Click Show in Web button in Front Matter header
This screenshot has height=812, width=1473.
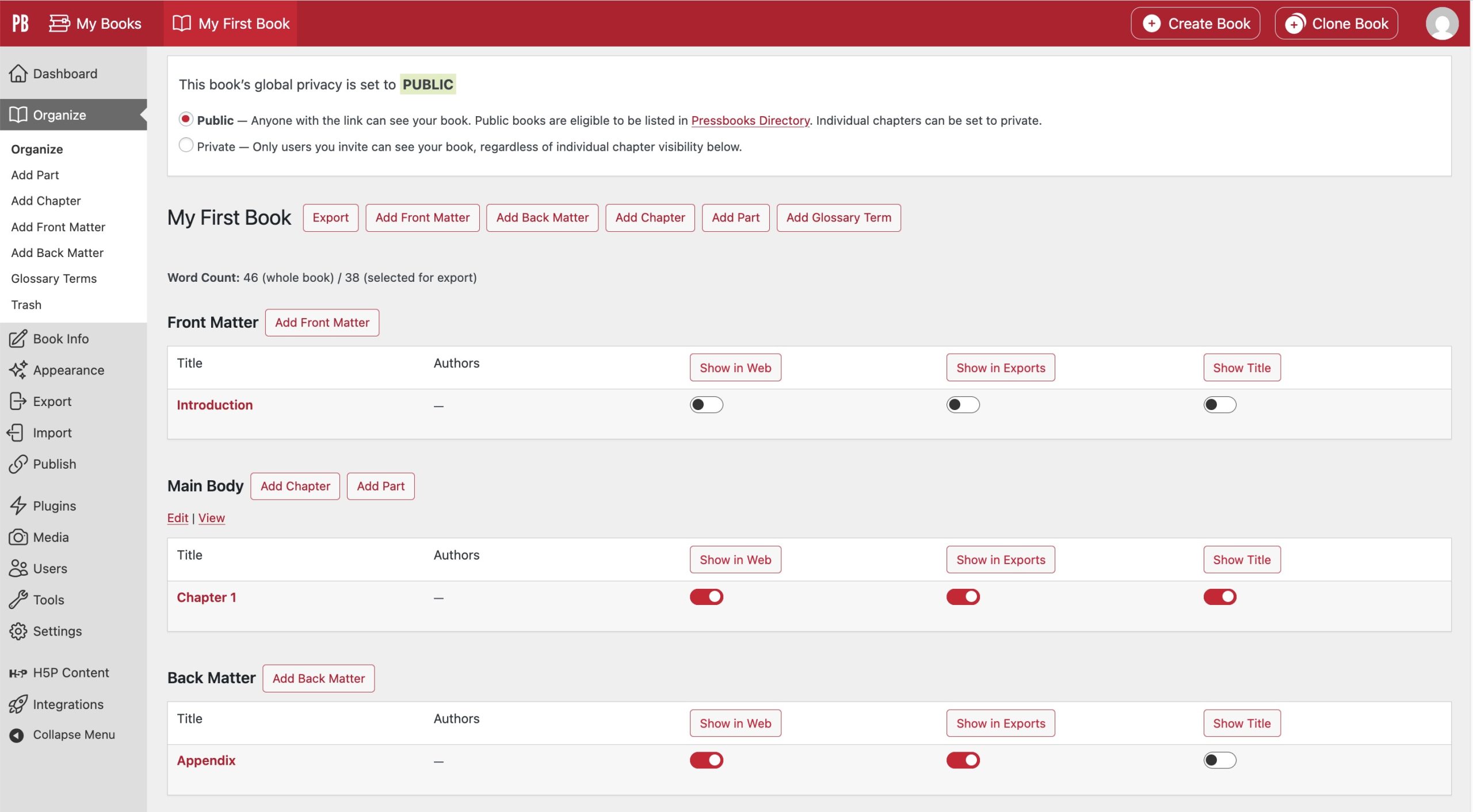[x=735, y=367]
